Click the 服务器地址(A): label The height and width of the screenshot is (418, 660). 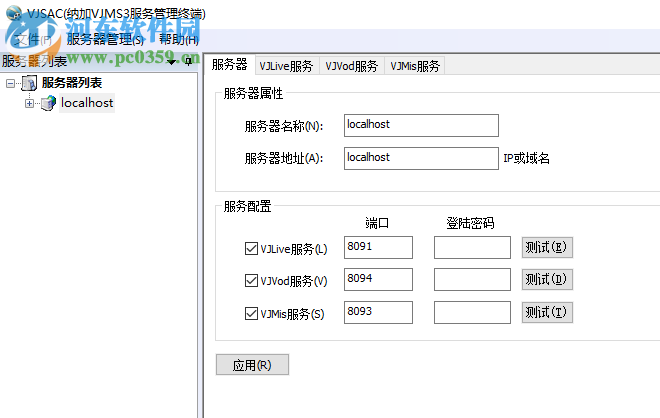(284, 159)
